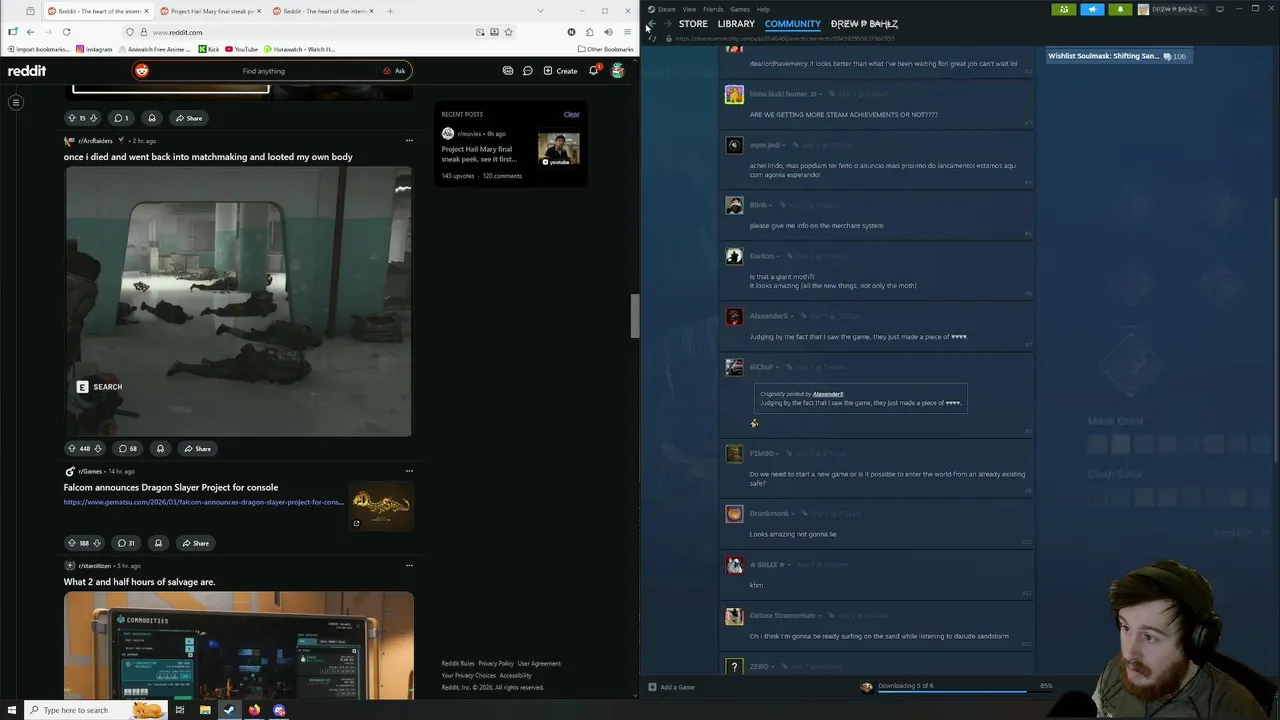The height and width of the screenshot is (720, 1280).
Task: Open 31 comments on Falcom post
Action: [x=126, y=543]
